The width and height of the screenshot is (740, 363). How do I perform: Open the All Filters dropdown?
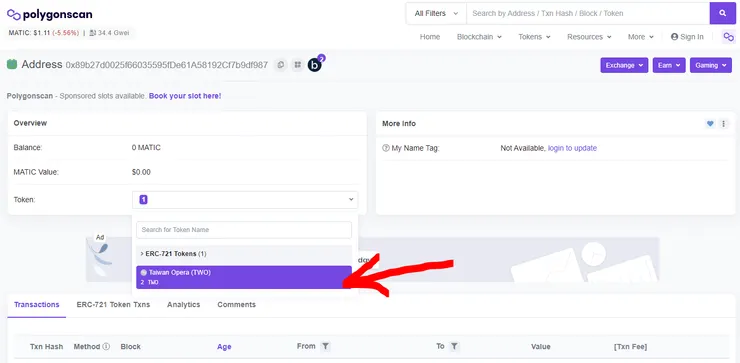click(x=436, y=13)
